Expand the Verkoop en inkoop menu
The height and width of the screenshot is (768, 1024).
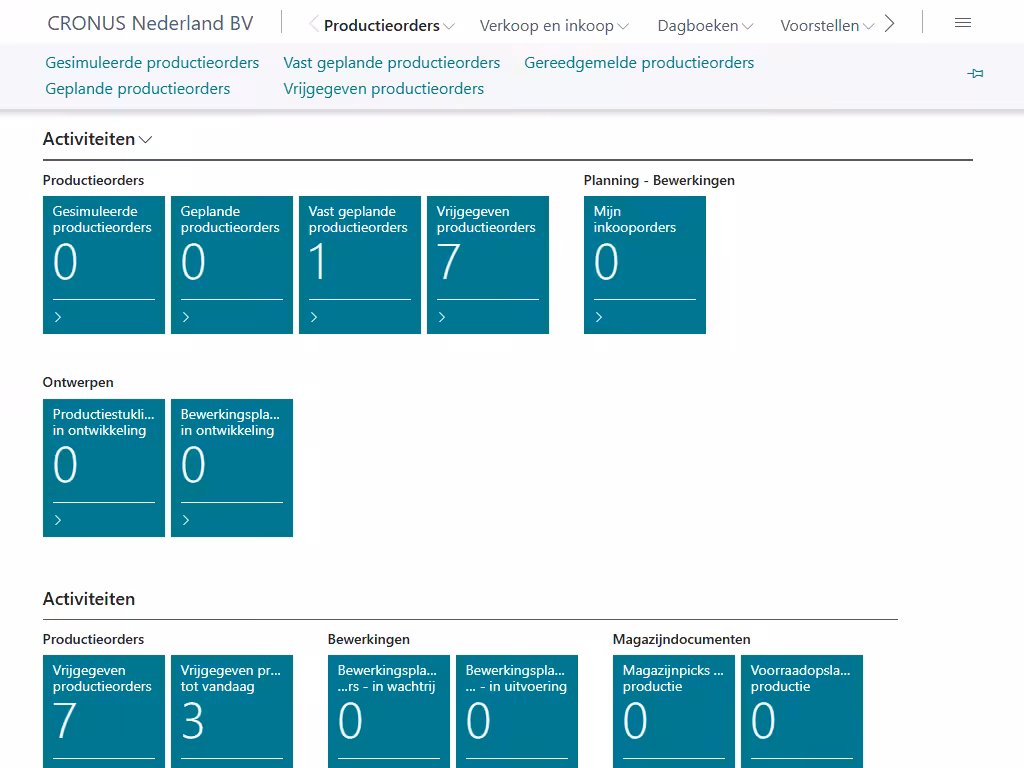pos(554,26)
